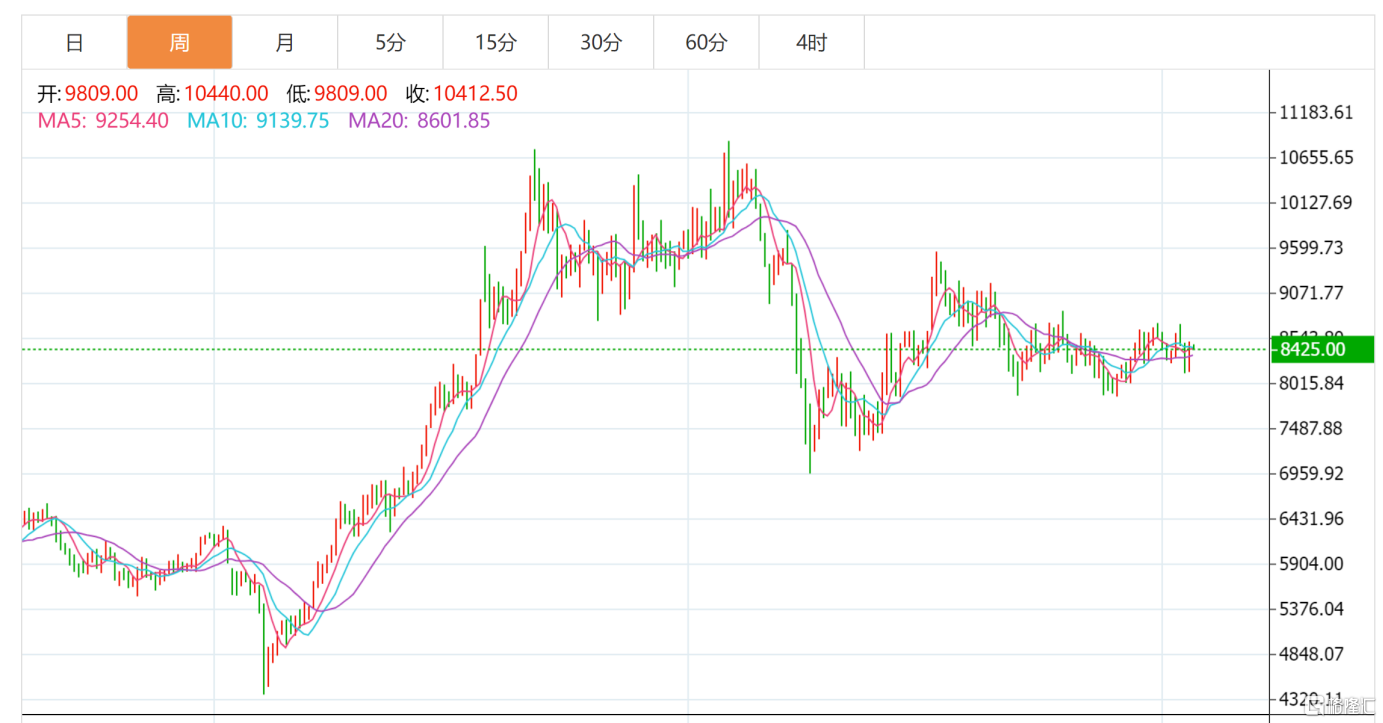Open the 月 (monthly) chart tab

coord(285,43)
